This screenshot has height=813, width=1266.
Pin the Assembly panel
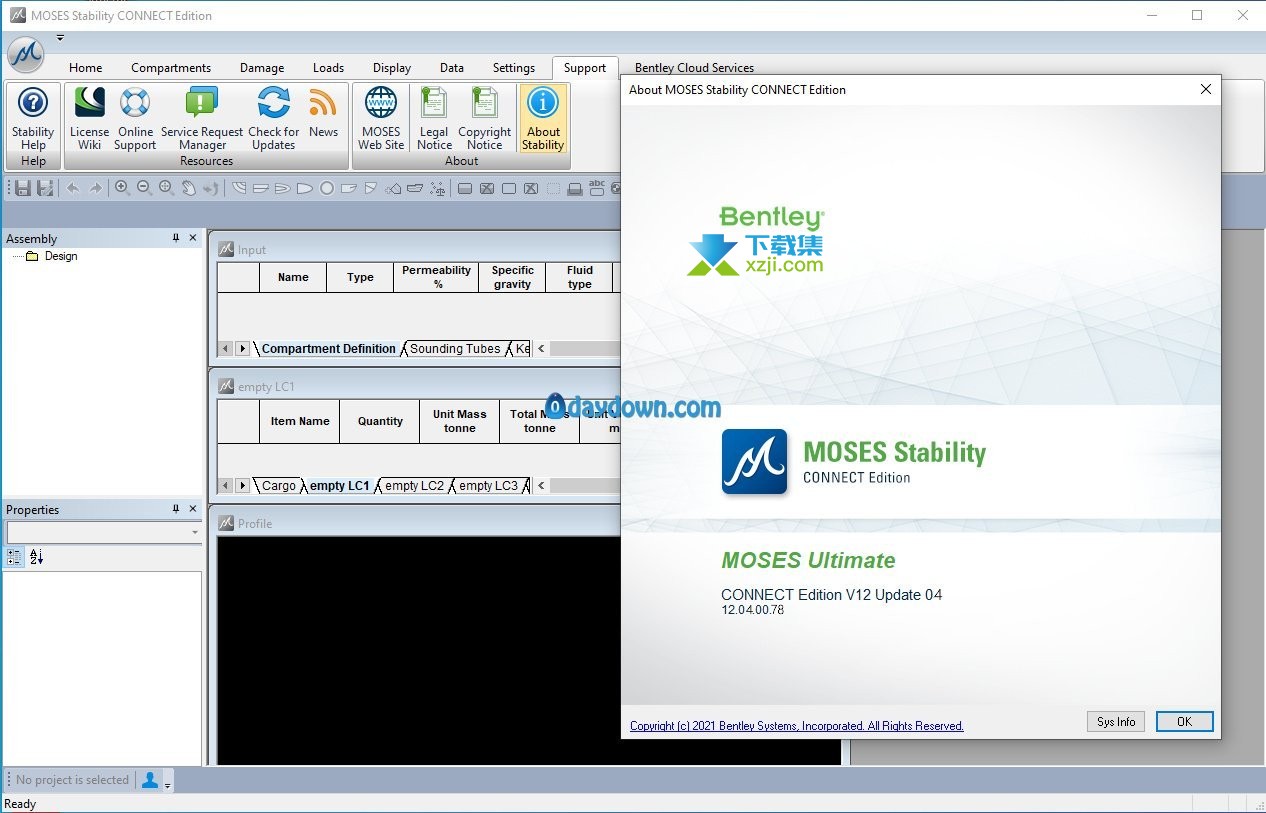click(x=176, y=238)
